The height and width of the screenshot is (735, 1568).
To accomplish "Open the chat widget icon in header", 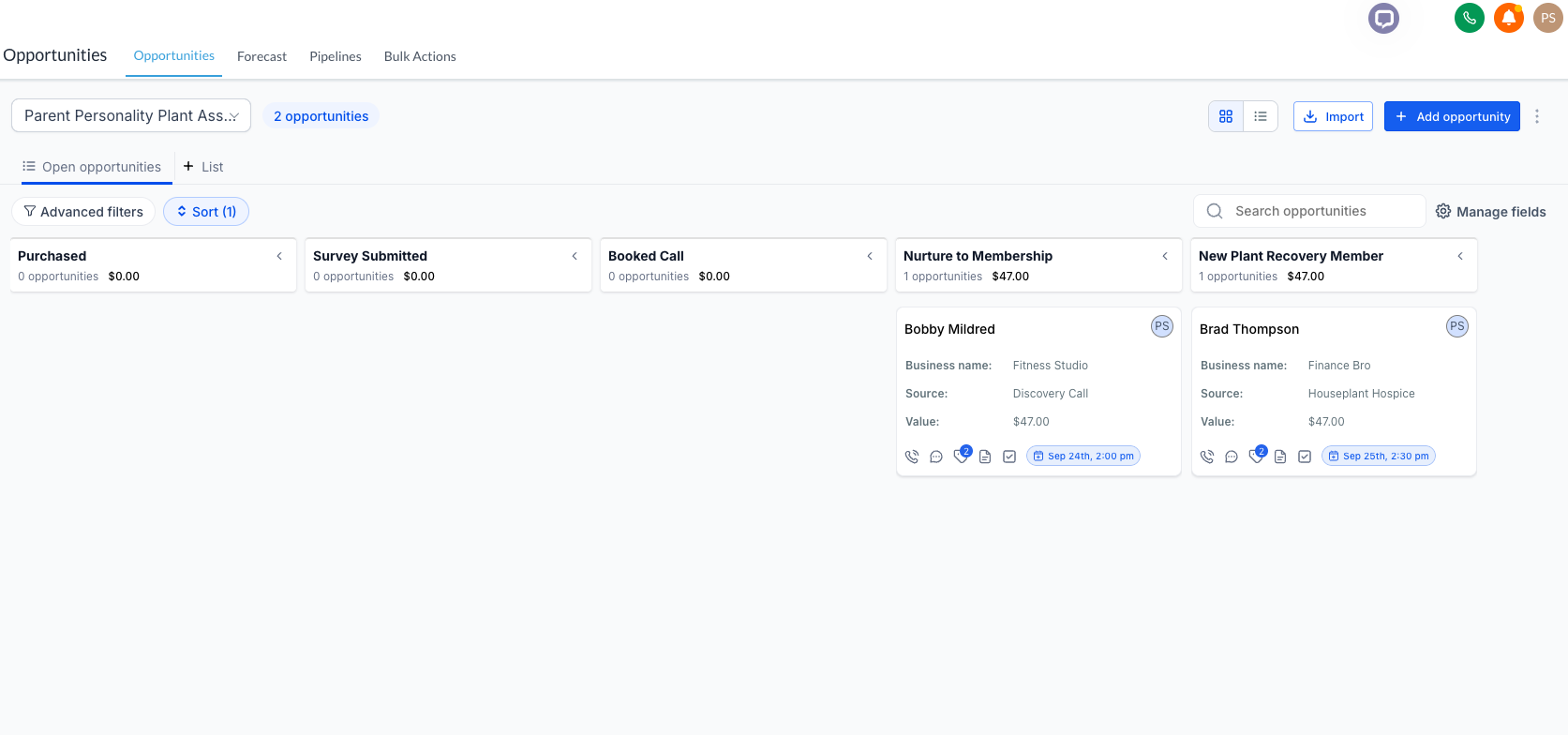I will pos(1383,18).
